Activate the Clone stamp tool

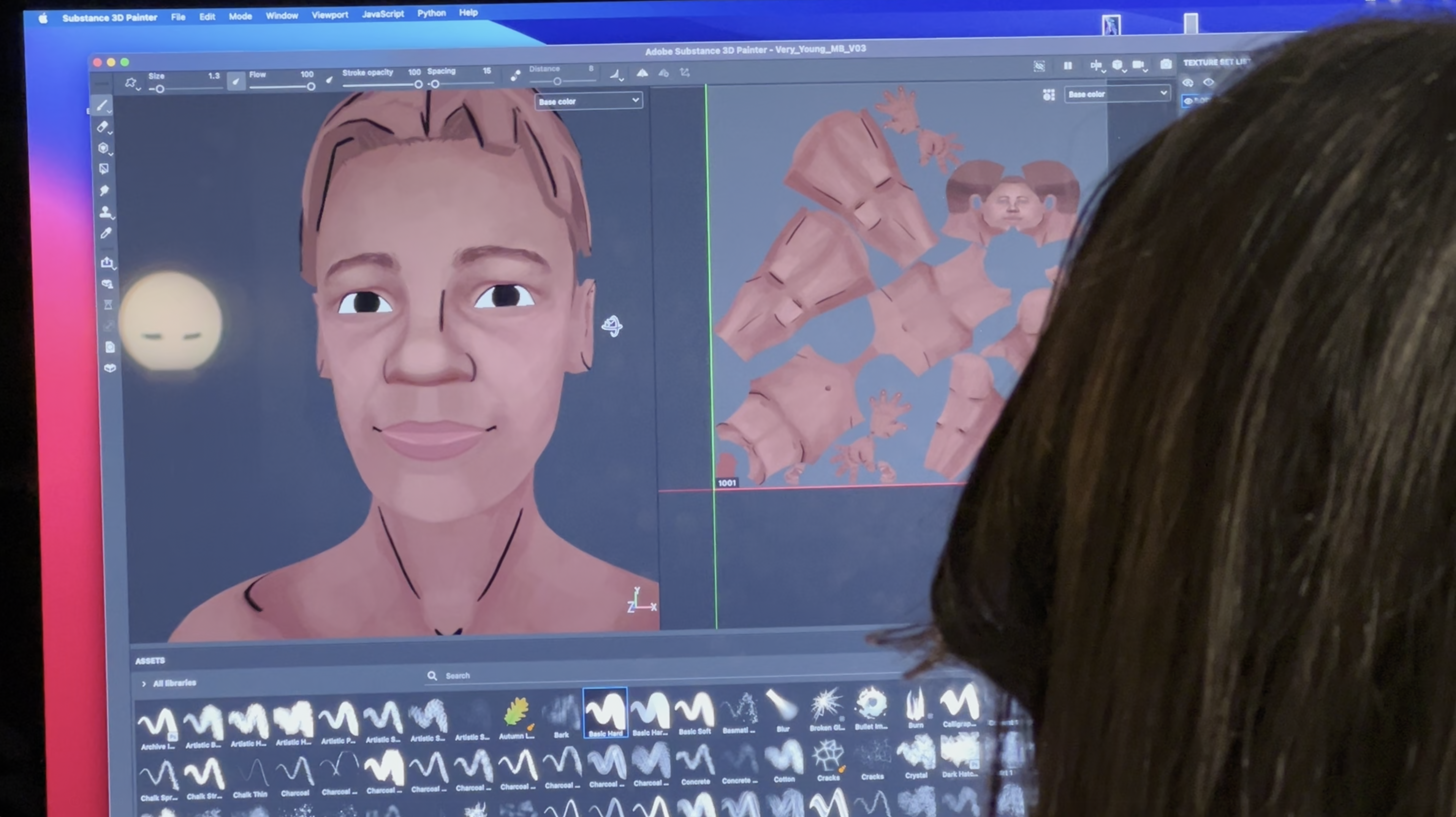pyautogui.click(x=104, y=212)
